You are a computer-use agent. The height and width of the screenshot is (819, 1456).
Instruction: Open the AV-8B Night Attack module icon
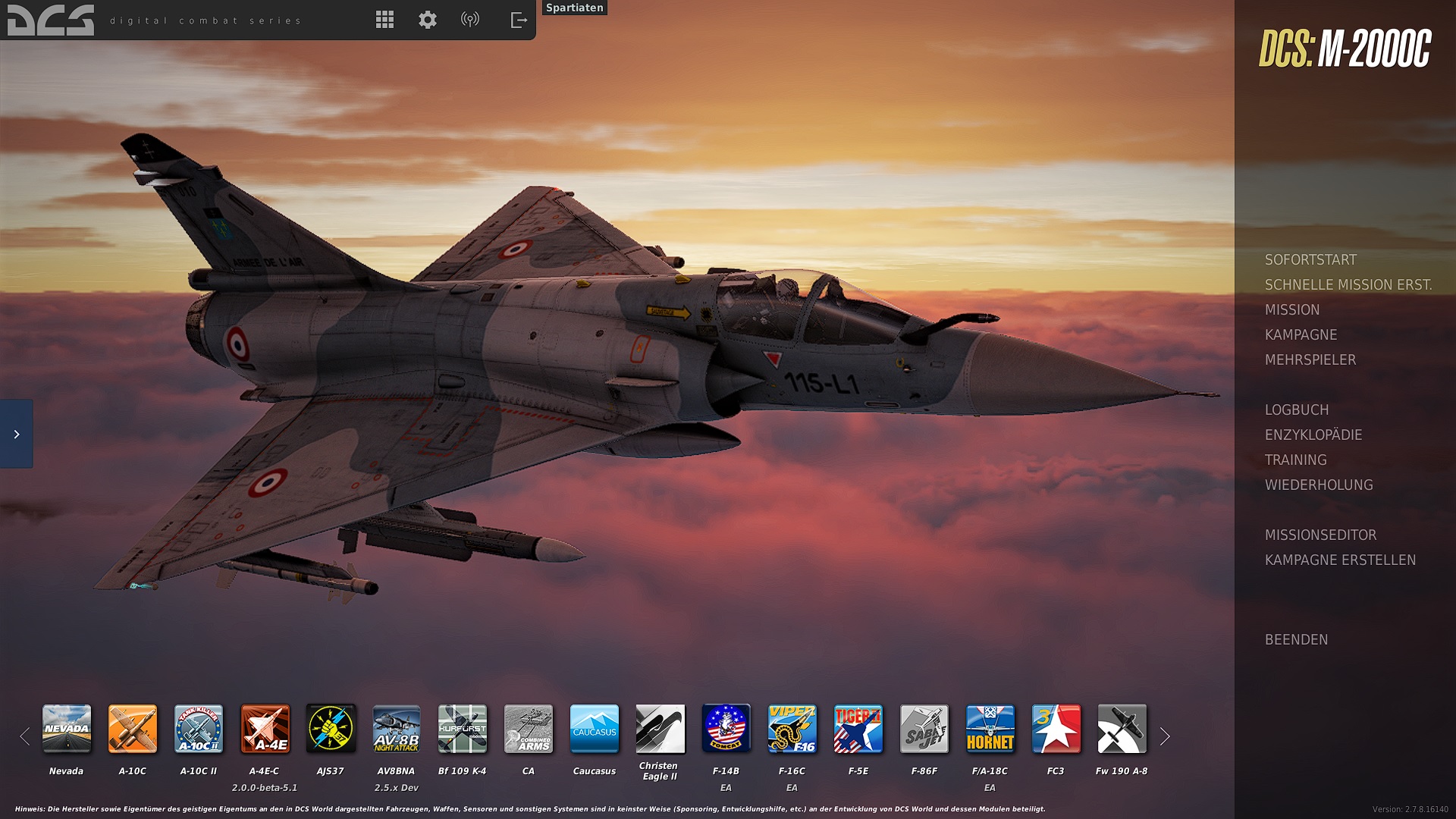pos(396,729)
